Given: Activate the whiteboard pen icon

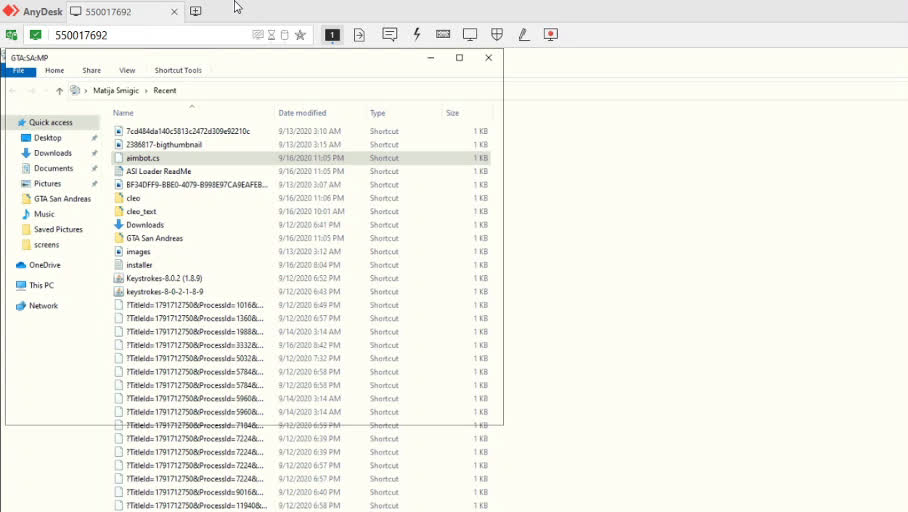Looking at the screenshot, I should pyautogui.click(x=523, y=35).
